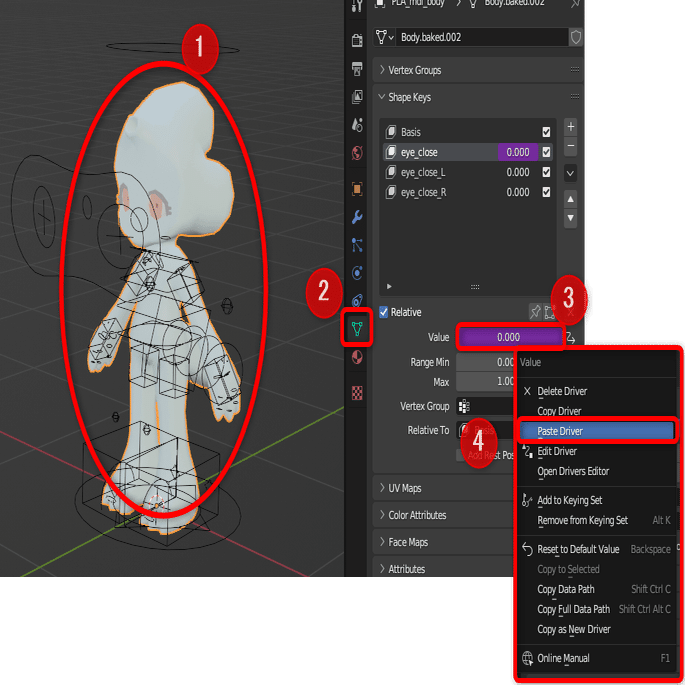The width and height of the screenshot is (685, 685).
Task: Toggle the eye_close shape key checkbox
Action: [x=546, y=152]
